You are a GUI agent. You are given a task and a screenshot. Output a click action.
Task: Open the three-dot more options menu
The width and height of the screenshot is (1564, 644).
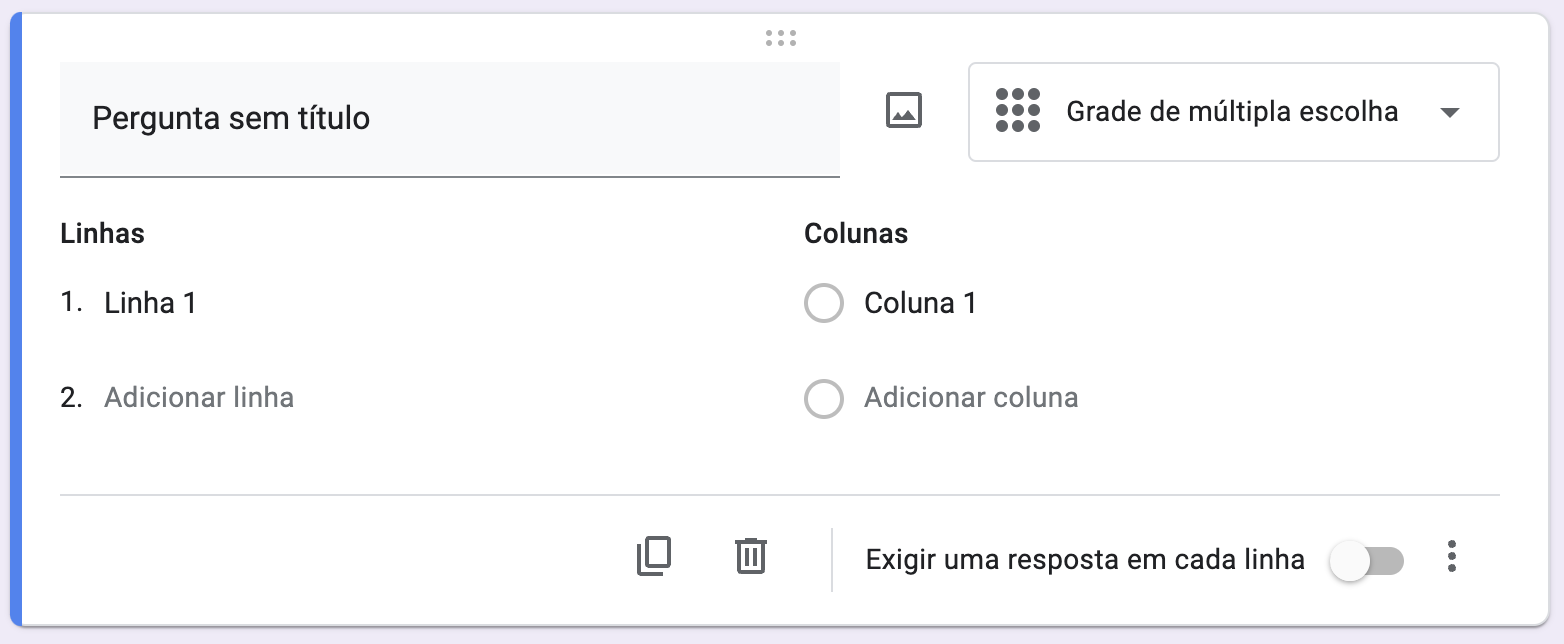(1452, 557)
